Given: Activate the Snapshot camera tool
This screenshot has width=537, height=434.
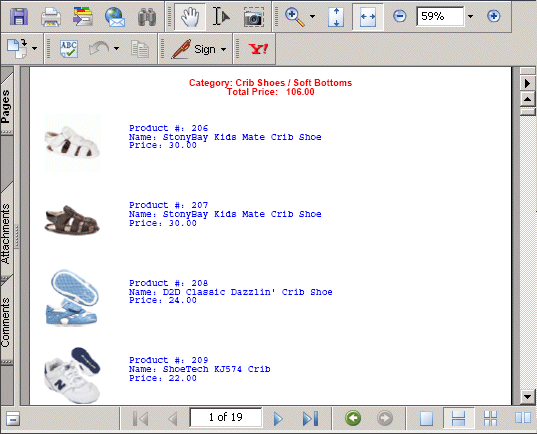Looking at the screenshot, I should (254, 17).
